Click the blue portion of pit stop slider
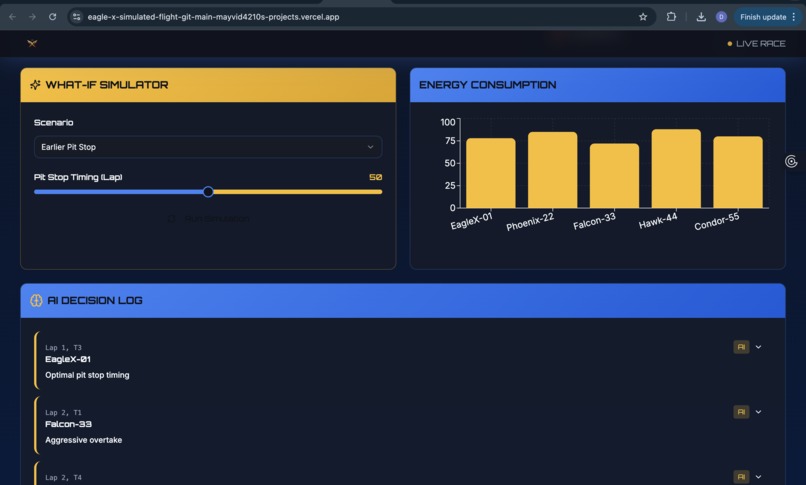The image size is (806, 485). [x=118, y=192]
